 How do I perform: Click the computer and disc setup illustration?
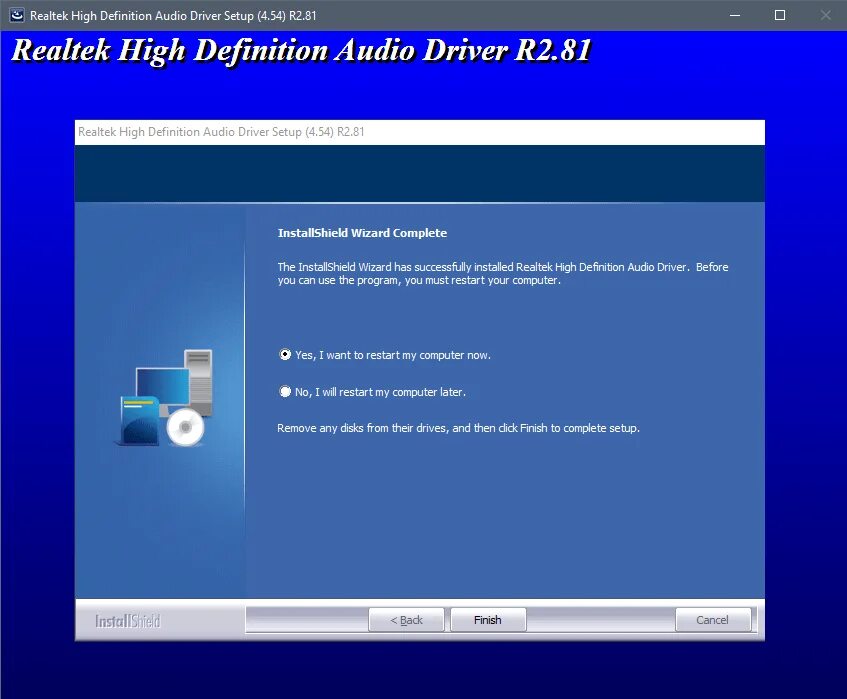tap(166, 398)
